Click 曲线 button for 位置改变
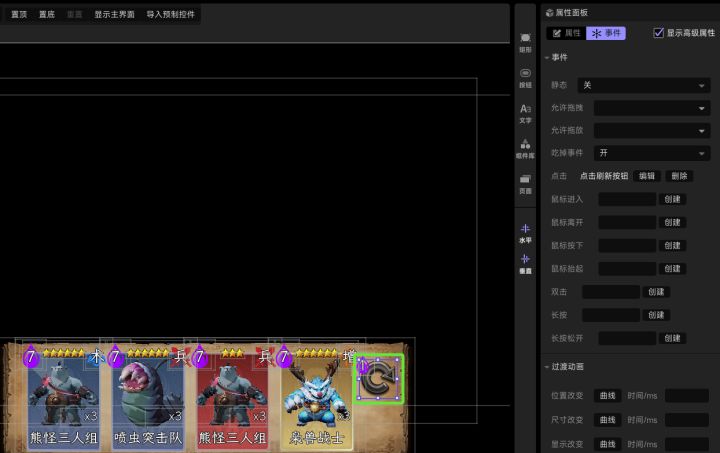The image size is (720, 453). pos(608,396)
